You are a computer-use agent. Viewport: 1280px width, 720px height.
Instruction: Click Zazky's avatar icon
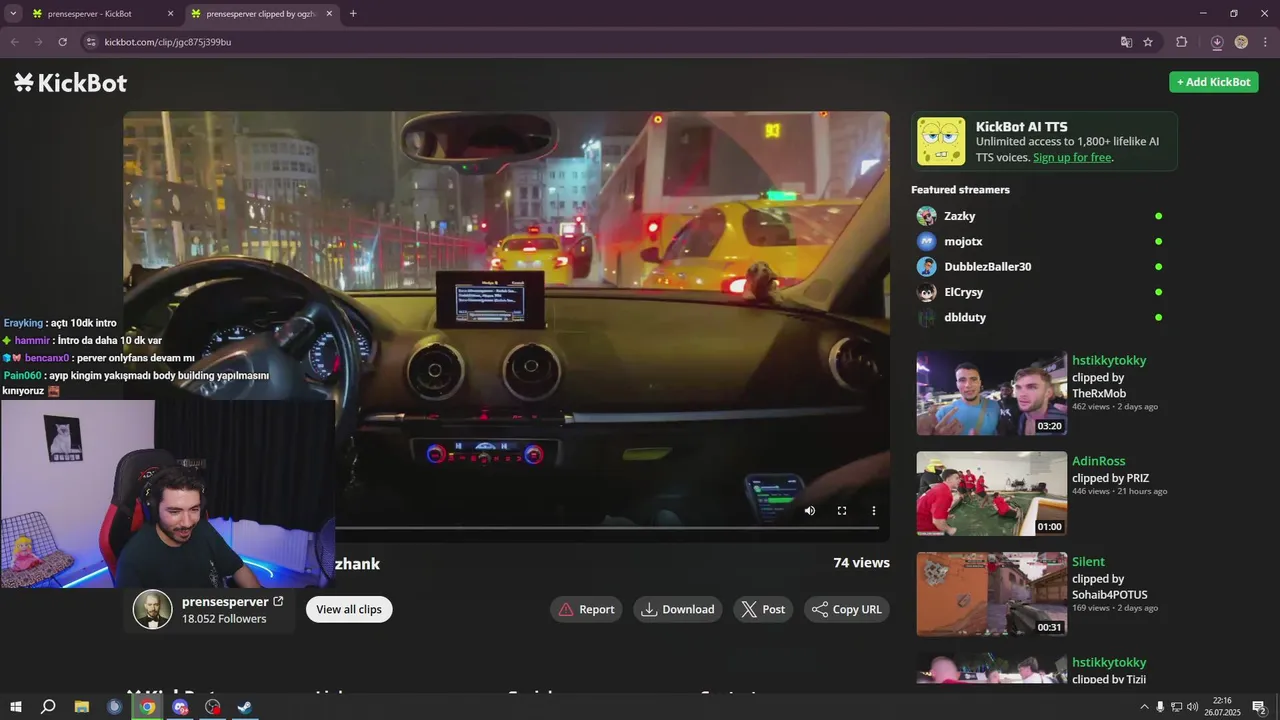coord(927,216)
